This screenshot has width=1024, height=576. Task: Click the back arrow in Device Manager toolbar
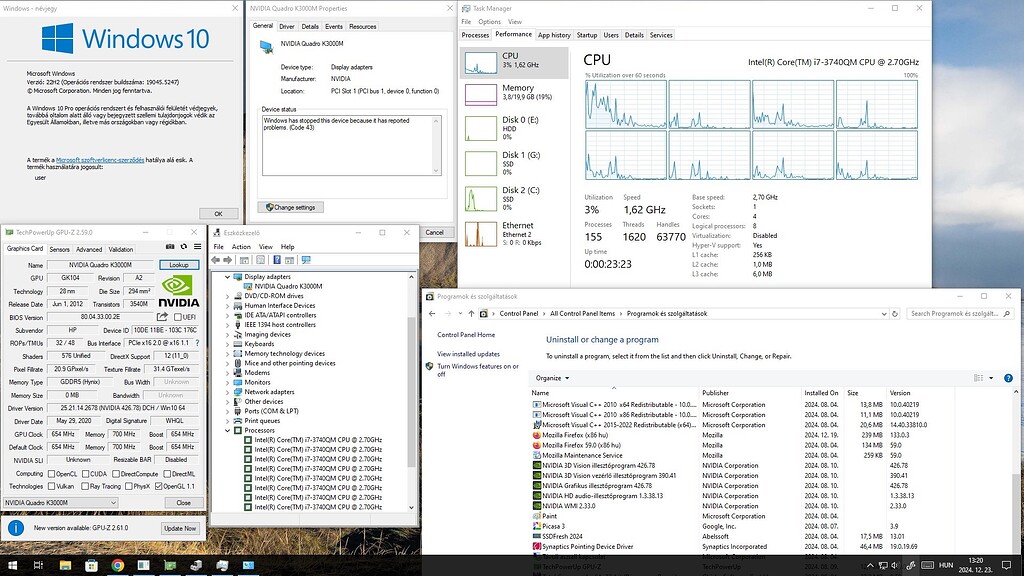pyautogui.click(x=215, y=261)
